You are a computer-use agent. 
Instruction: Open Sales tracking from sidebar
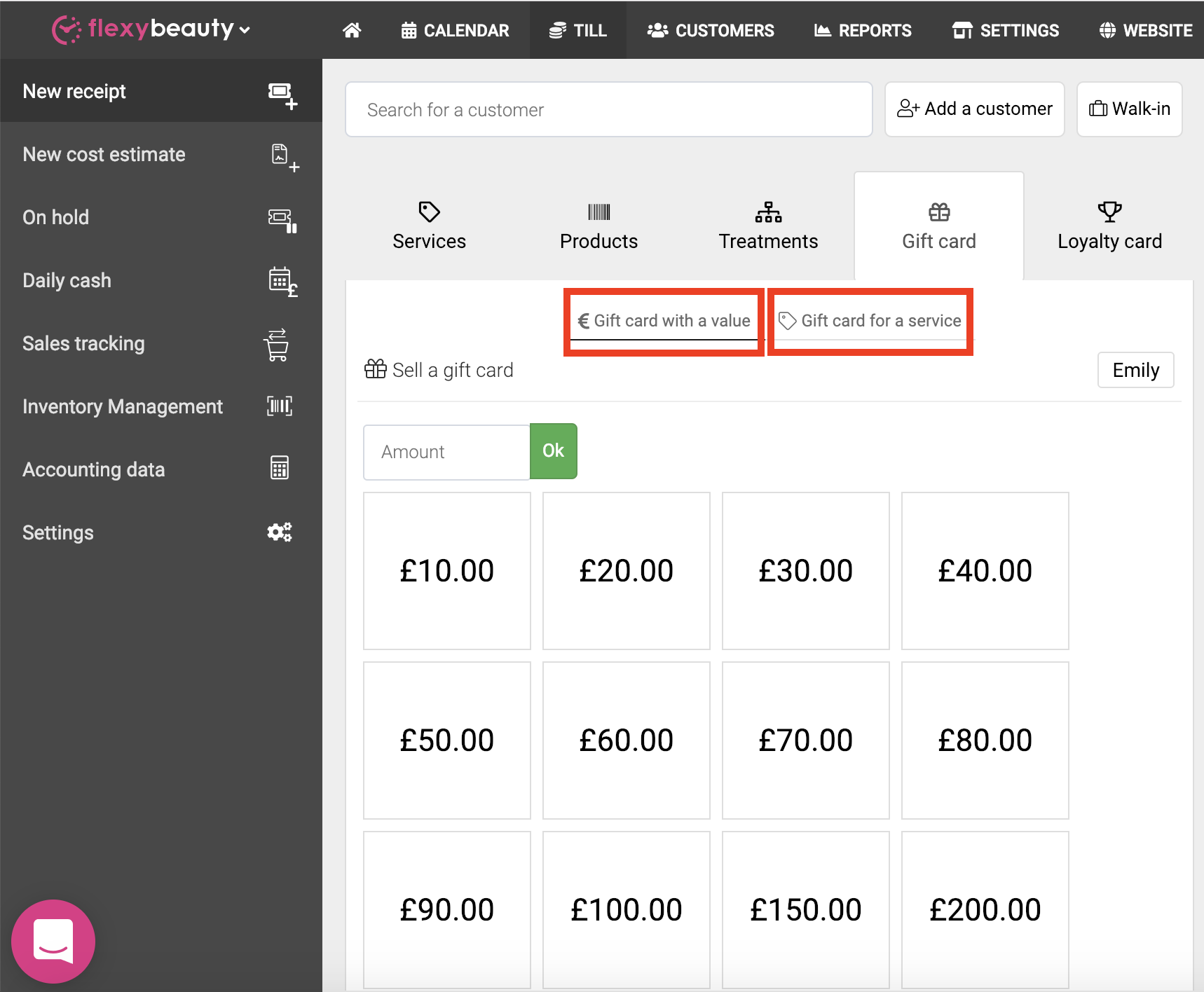[161, 343]
